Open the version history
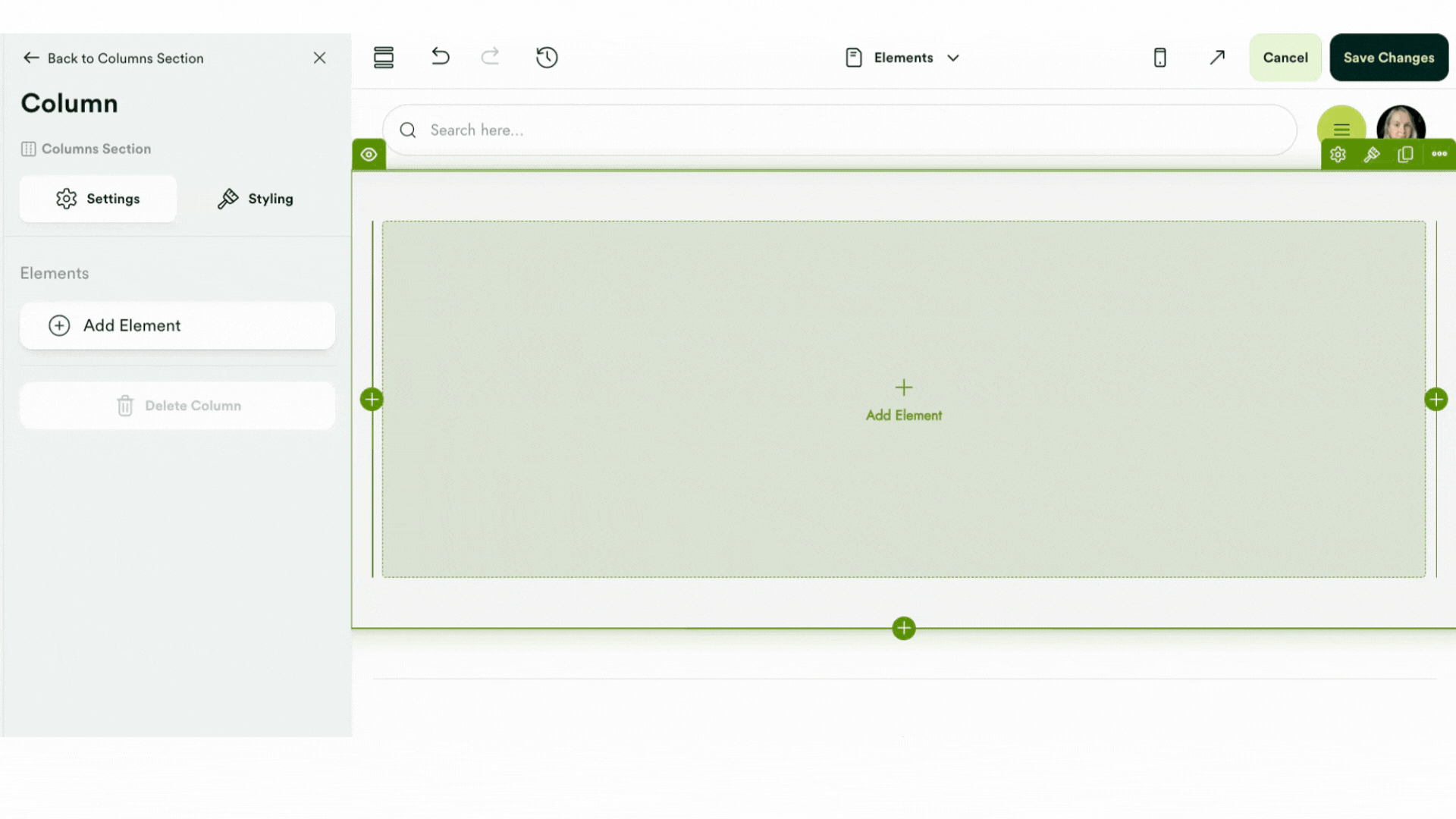 pos(547,58)
